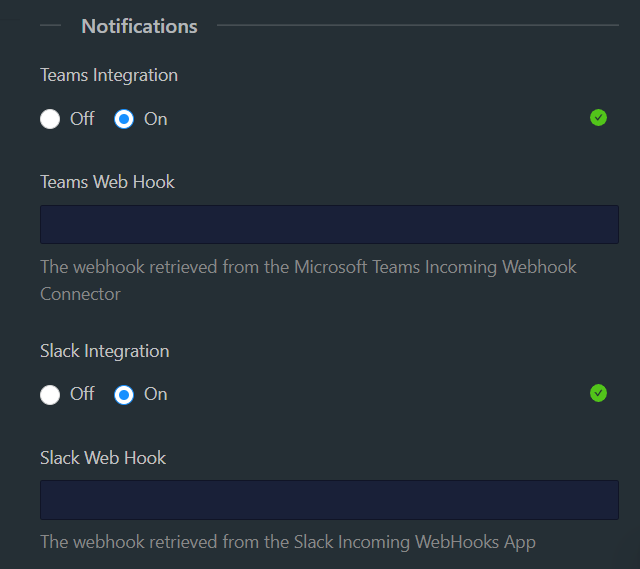Select Off radio for Teams Integration
This screenshot has width=640, height=569.
tap(50, 119)
